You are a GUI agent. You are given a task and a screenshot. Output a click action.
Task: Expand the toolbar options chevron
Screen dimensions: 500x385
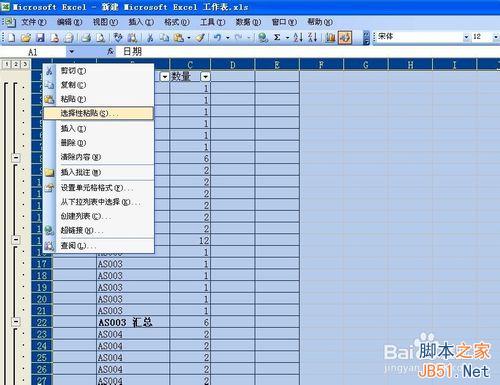(366, 38)
